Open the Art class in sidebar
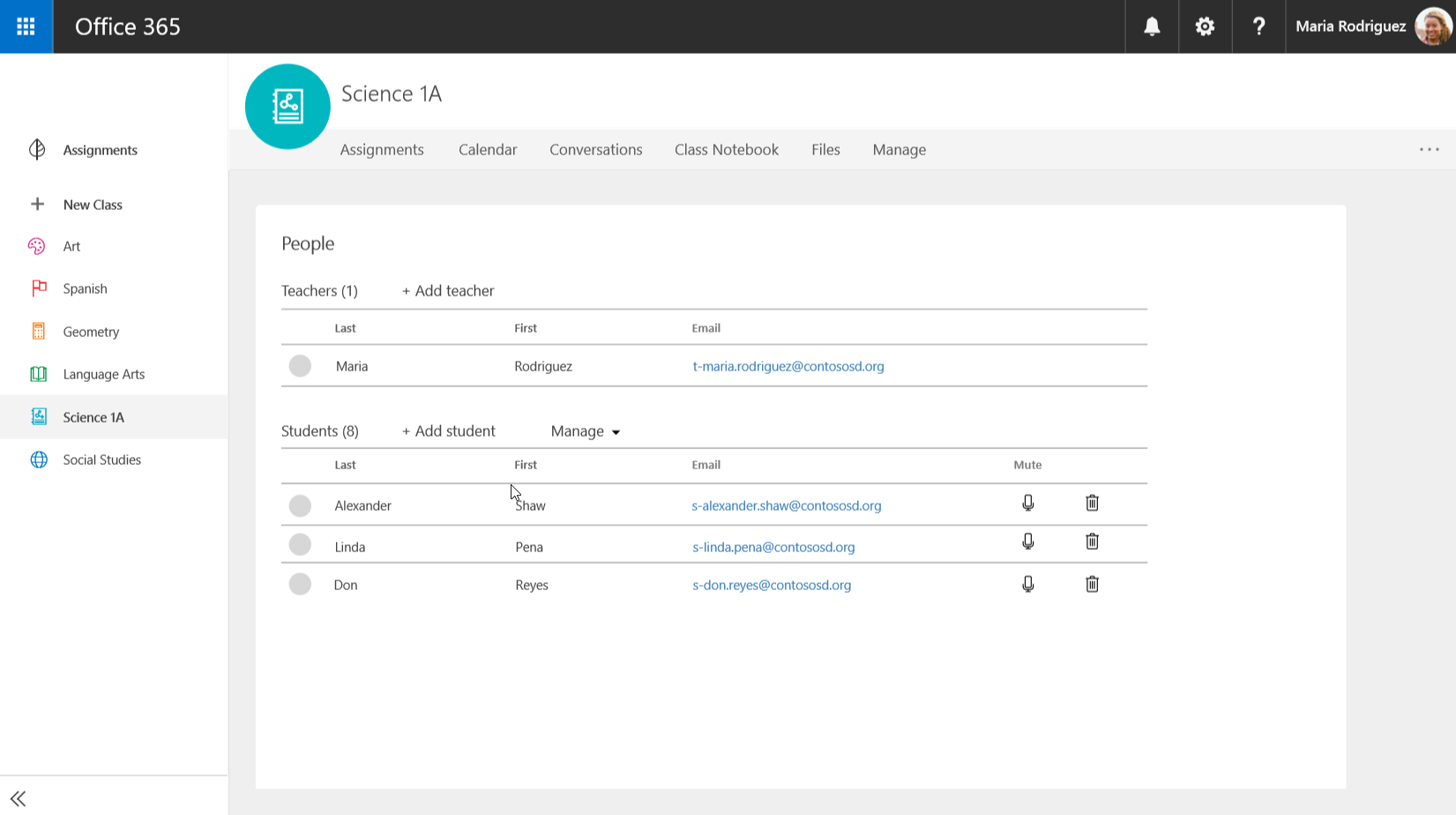 point(71,246)
